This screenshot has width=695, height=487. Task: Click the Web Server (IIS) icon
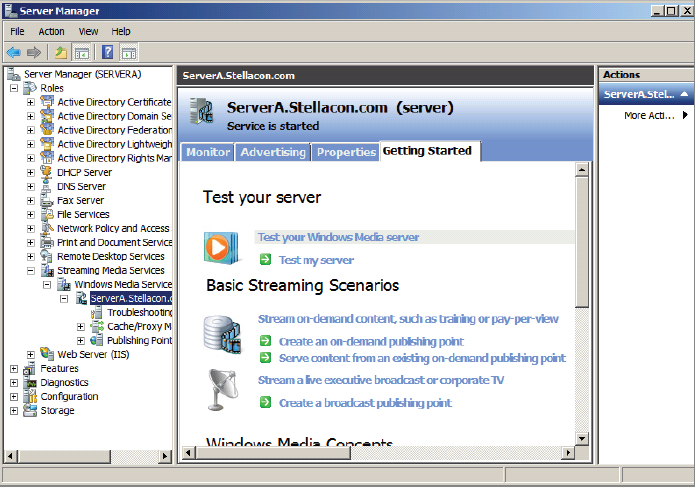[x=47, y=354]
